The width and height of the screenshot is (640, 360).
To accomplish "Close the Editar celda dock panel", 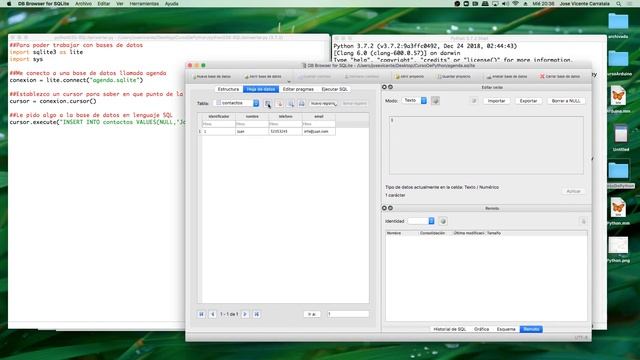I will [x=384, y=87].
